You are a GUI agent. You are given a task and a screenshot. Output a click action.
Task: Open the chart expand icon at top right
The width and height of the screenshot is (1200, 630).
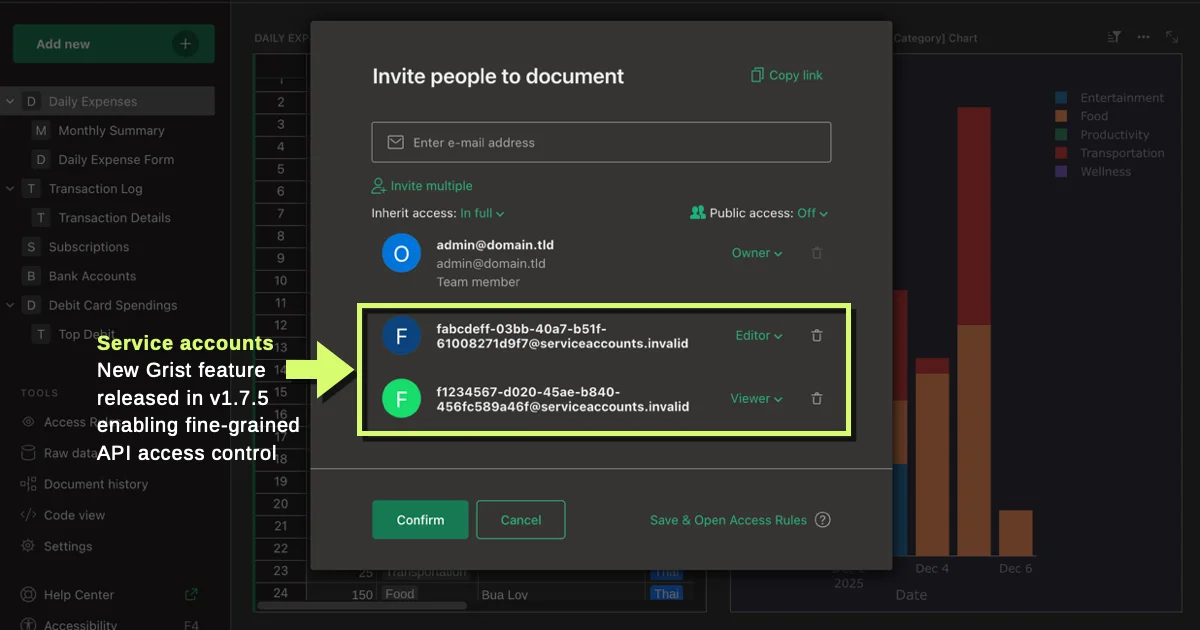[x=1172, y=37]
